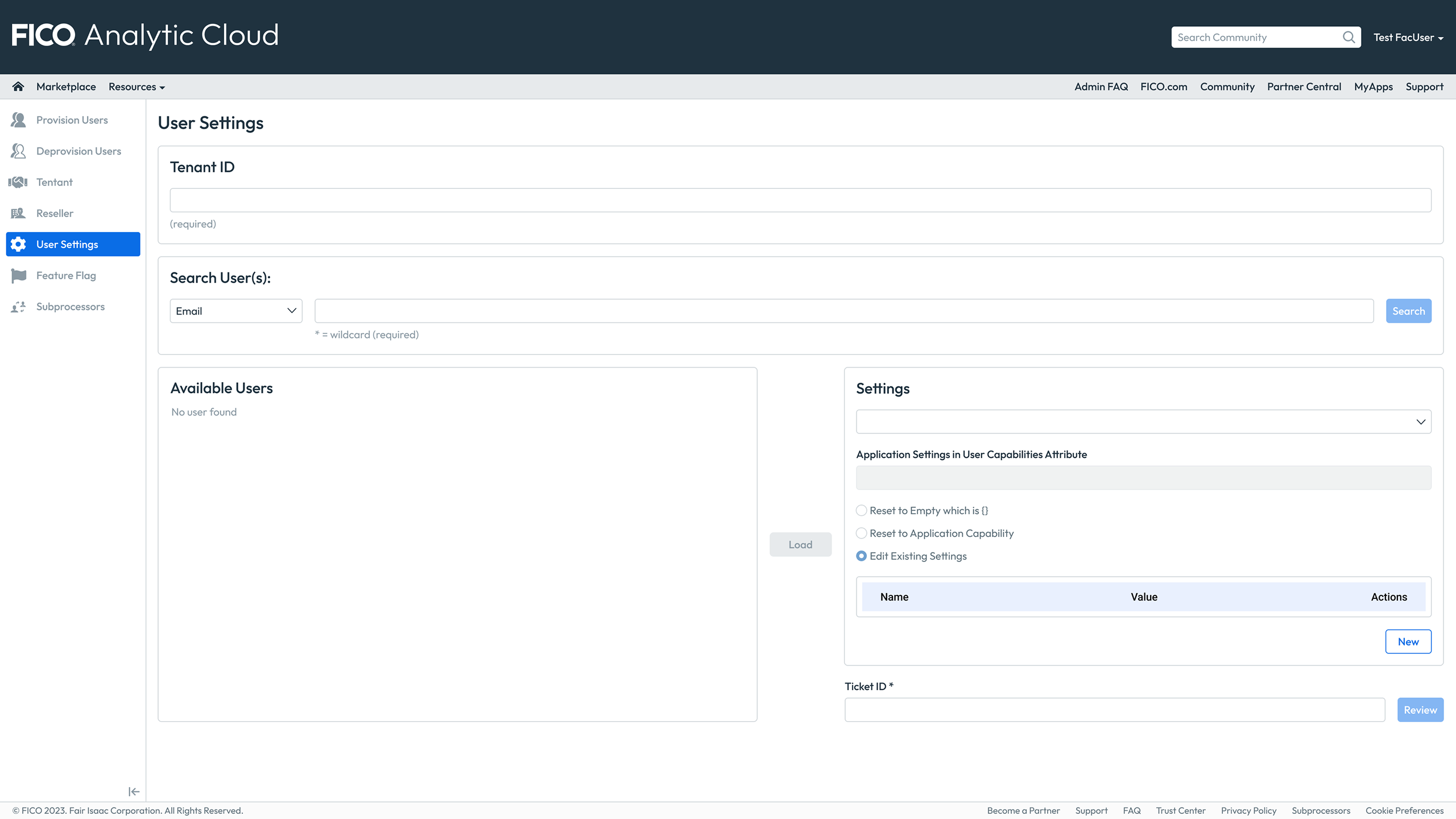1456x819 pixels.
Task: Click the Reseller sidebar icon
Action: tap(18, 213)
